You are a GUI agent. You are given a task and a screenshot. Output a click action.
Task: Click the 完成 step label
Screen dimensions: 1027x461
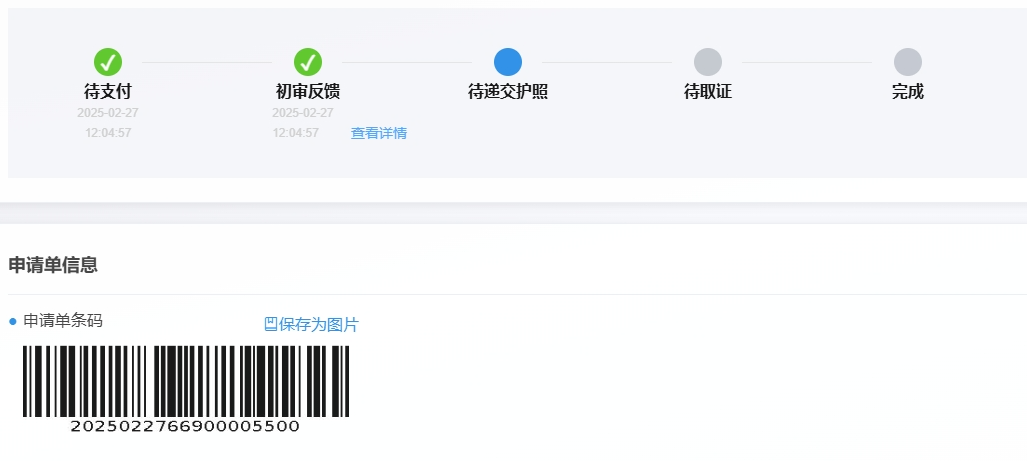point(908,92)
